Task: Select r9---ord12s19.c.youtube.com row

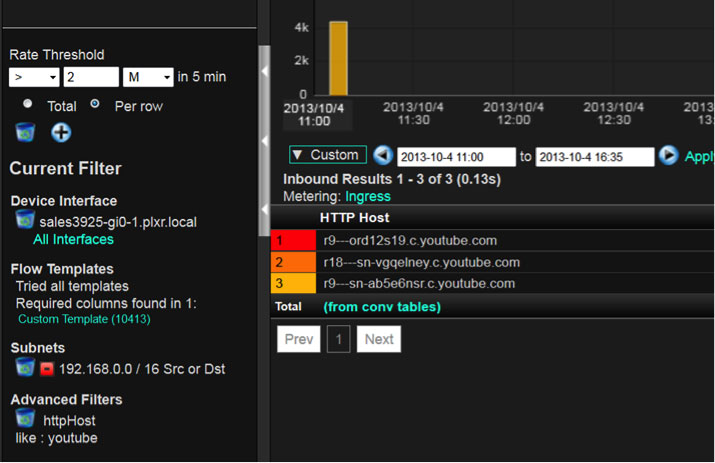Action: [492, 240]
